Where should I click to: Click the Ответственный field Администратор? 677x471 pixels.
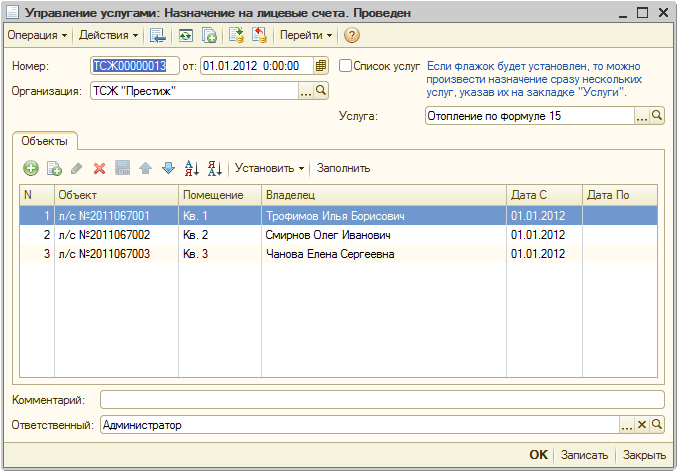point(360,425)
